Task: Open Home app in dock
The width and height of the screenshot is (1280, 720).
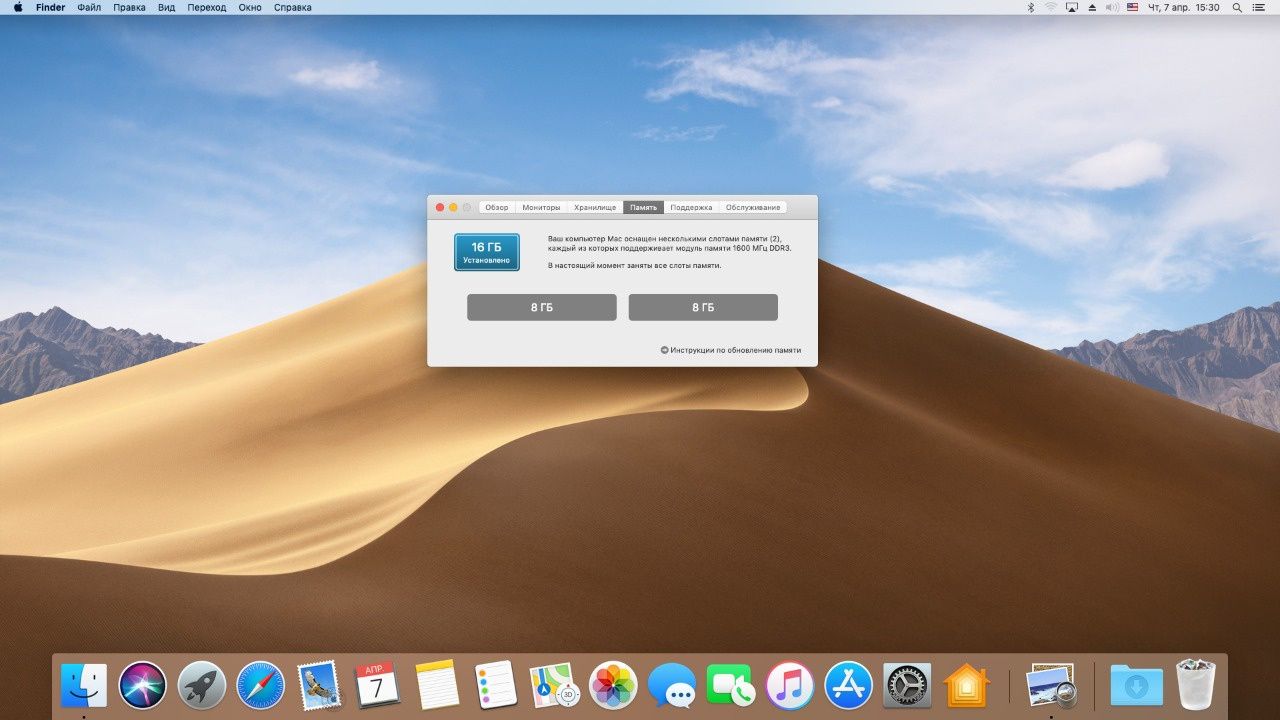Action: click(x=966, y=685)
